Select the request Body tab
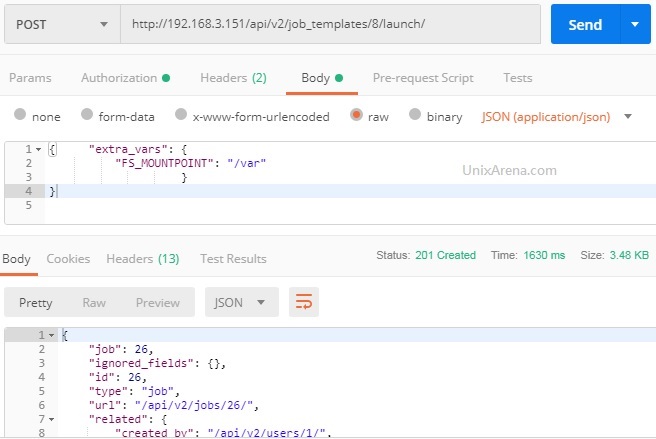656x439 pixels. tap(322, 78)
